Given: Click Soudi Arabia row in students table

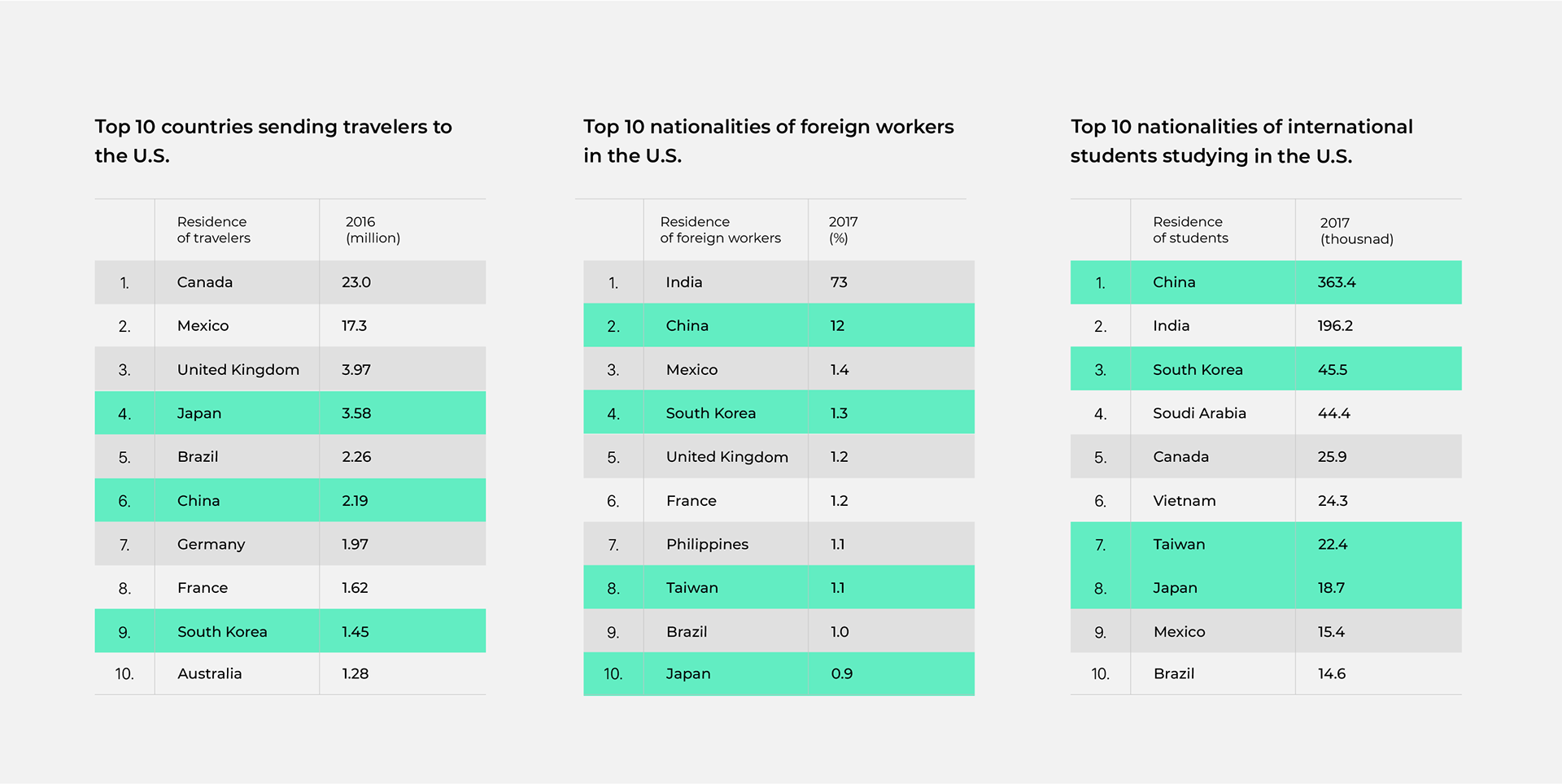Looking at the screenshot, I should pos(1266,413).
